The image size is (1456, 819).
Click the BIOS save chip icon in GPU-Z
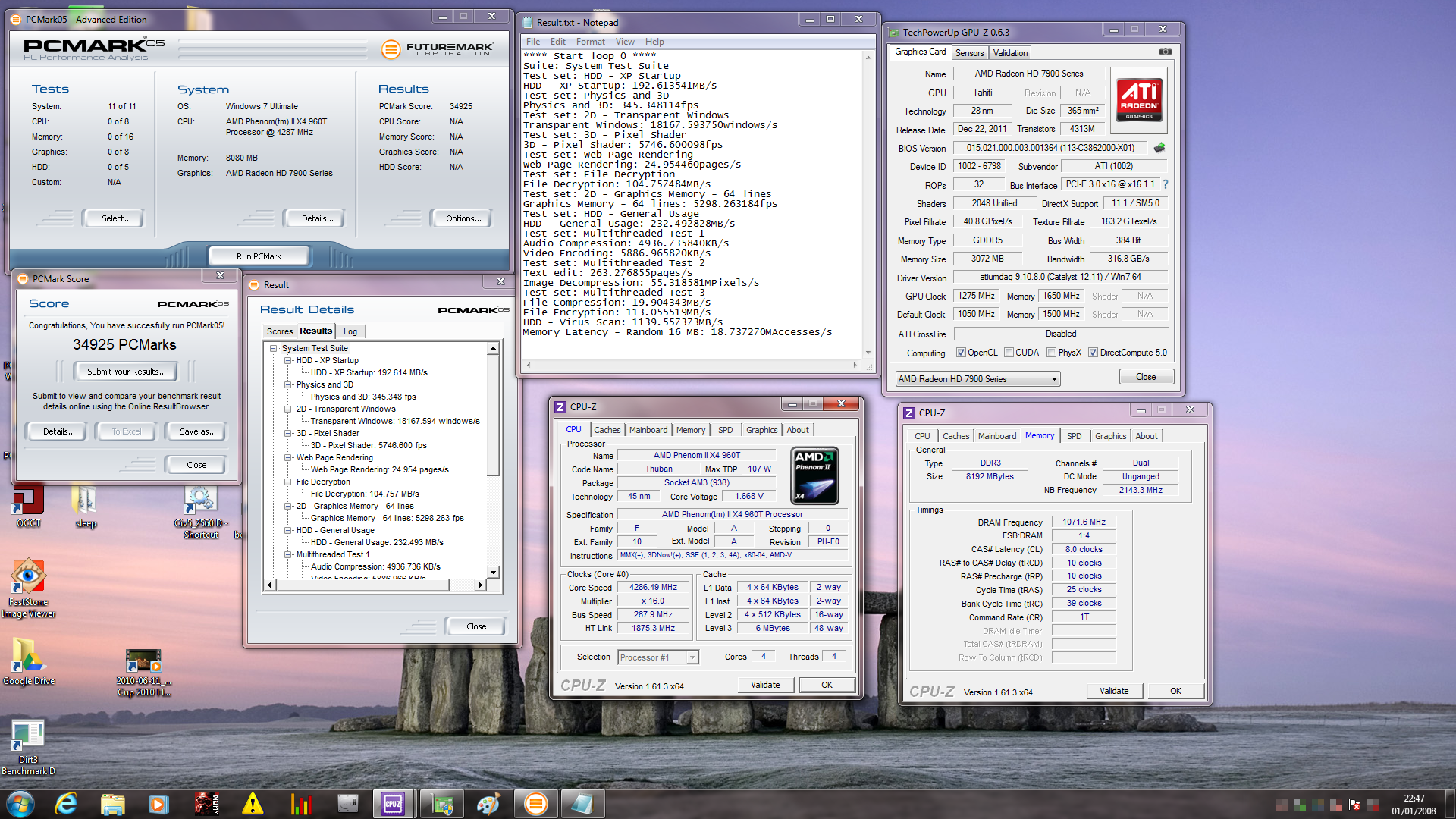(x=1159, y=148)
